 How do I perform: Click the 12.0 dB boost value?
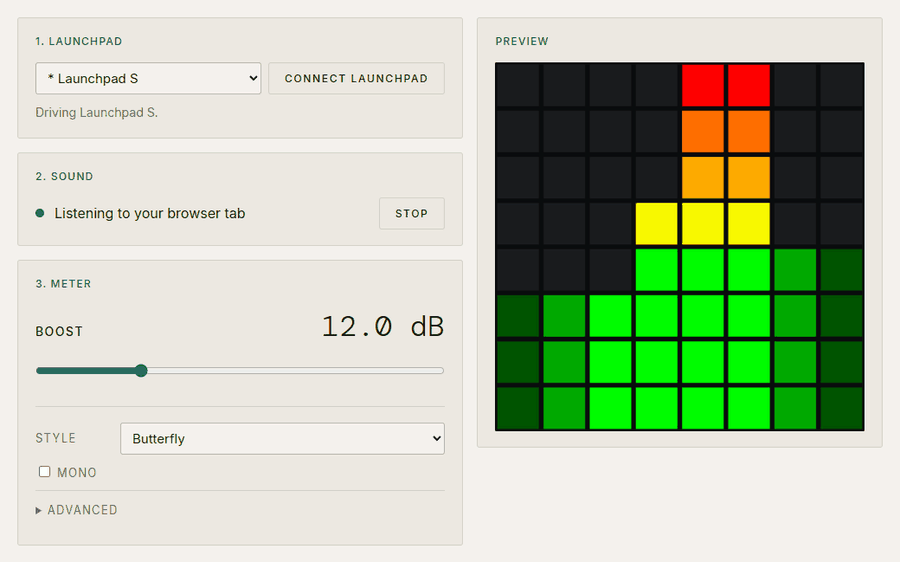click(383, 327)
